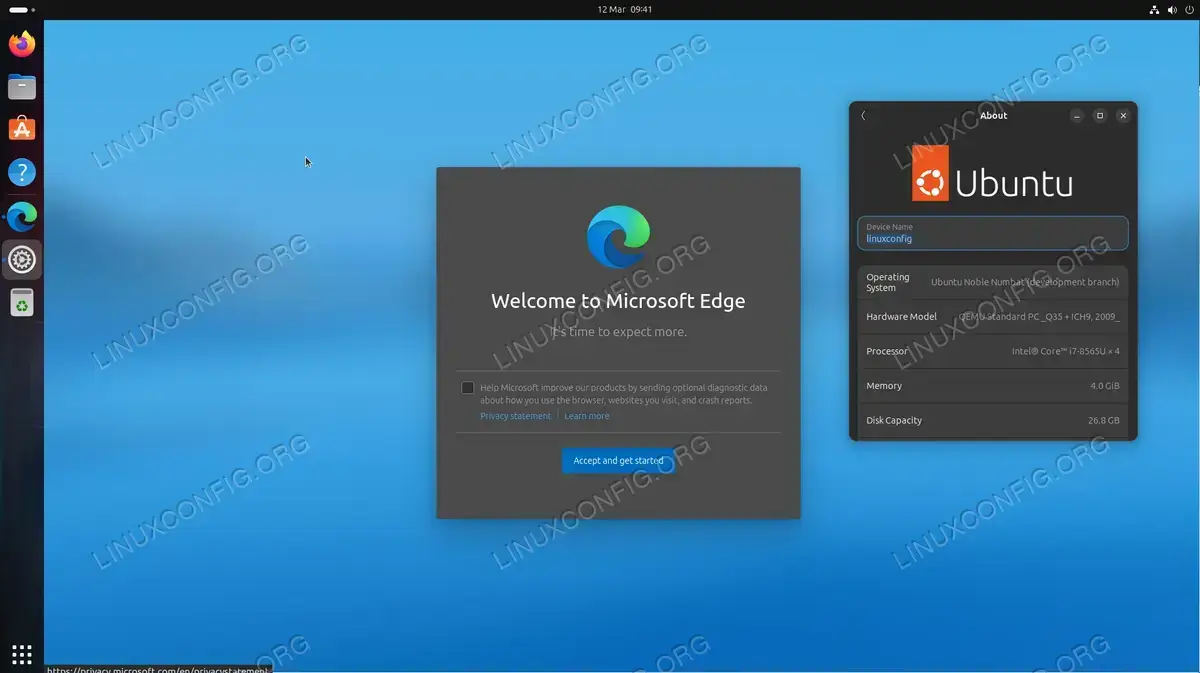The image size is (1200, 673).
Task: Click Activities workspace indicator
Action: (22, 9)
